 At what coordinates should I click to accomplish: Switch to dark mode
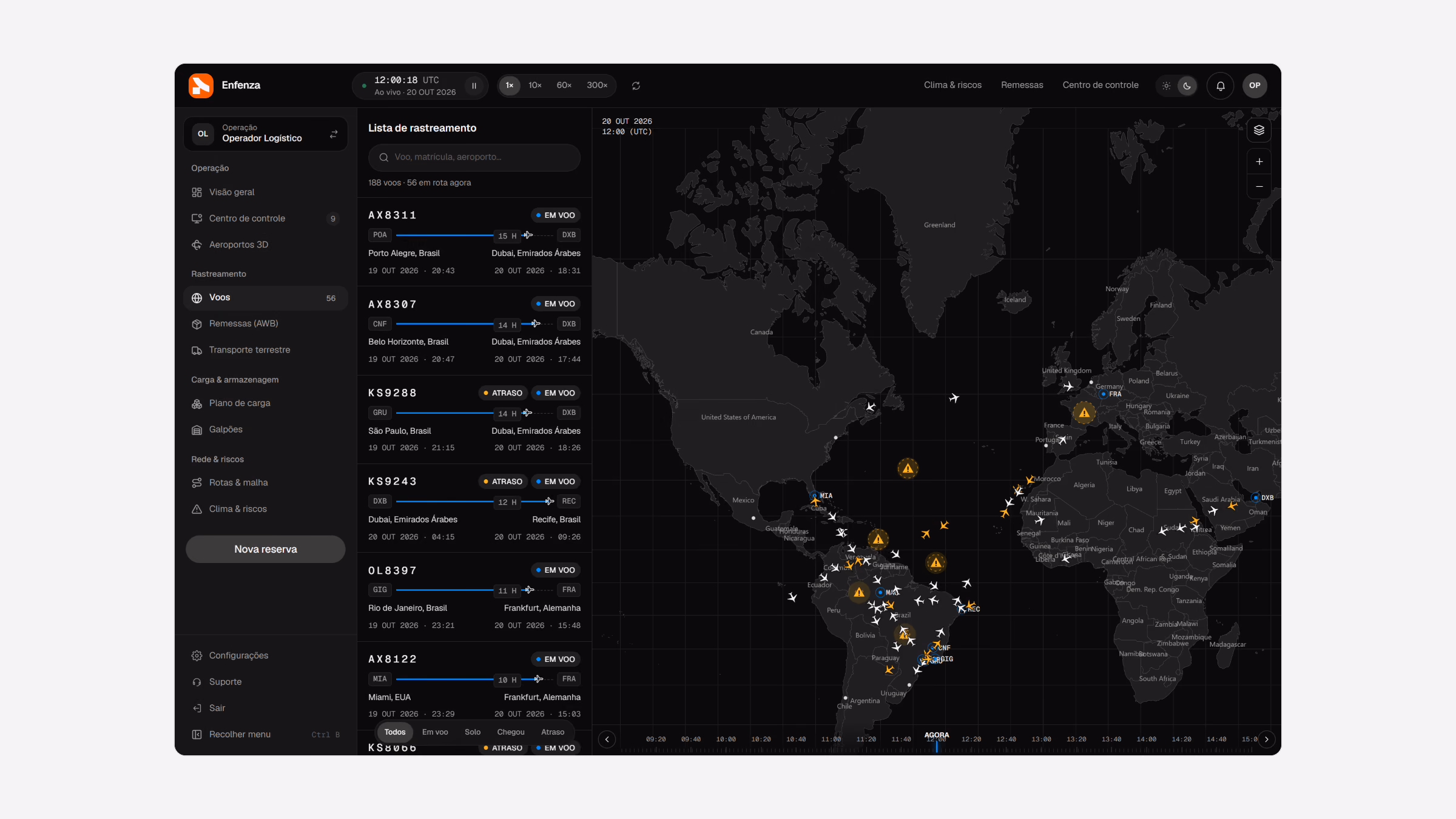pyautogui.click(x=1187, y=86)
